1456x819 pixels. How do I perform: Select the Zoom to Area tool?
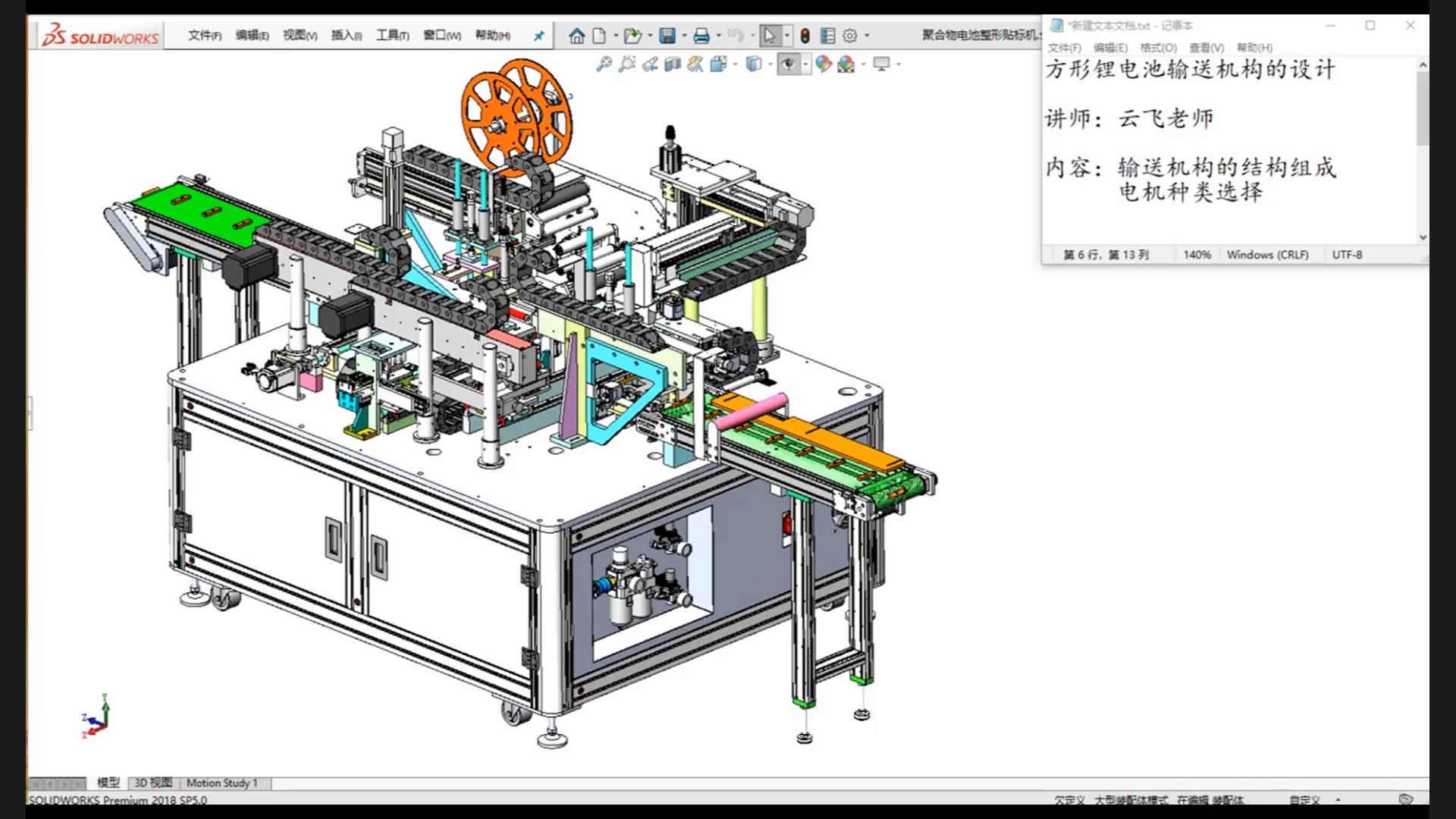coord(626,64)
